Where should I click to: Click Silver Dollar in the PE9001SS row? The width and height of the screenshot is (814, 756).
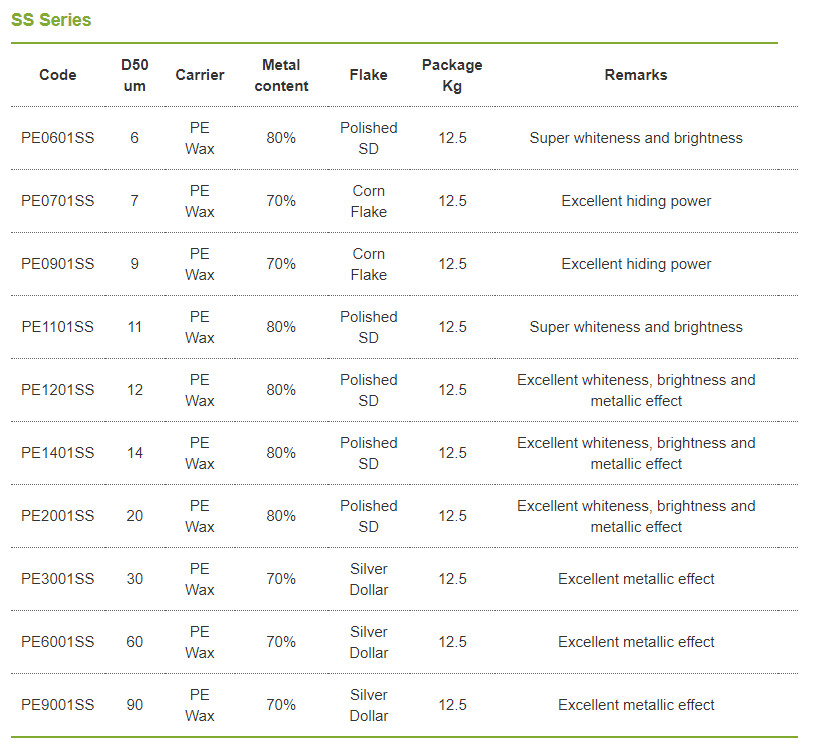coord(369,705)
